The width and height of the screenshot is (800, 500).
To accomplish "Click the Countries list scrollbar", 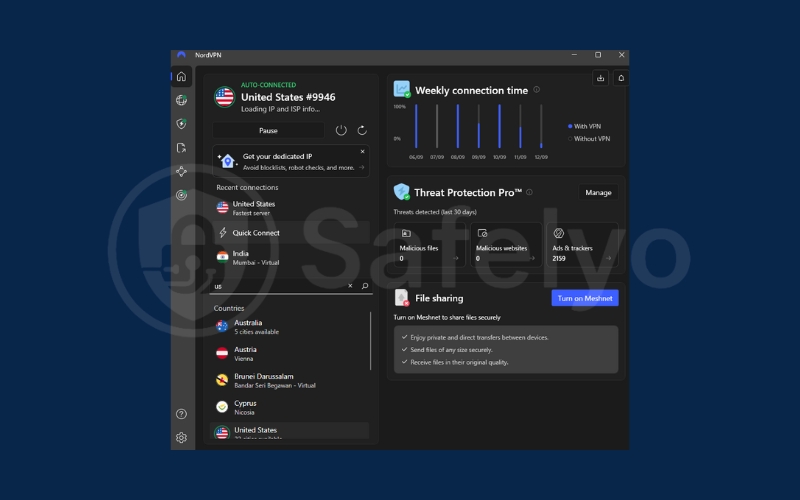I will (370, 341).
